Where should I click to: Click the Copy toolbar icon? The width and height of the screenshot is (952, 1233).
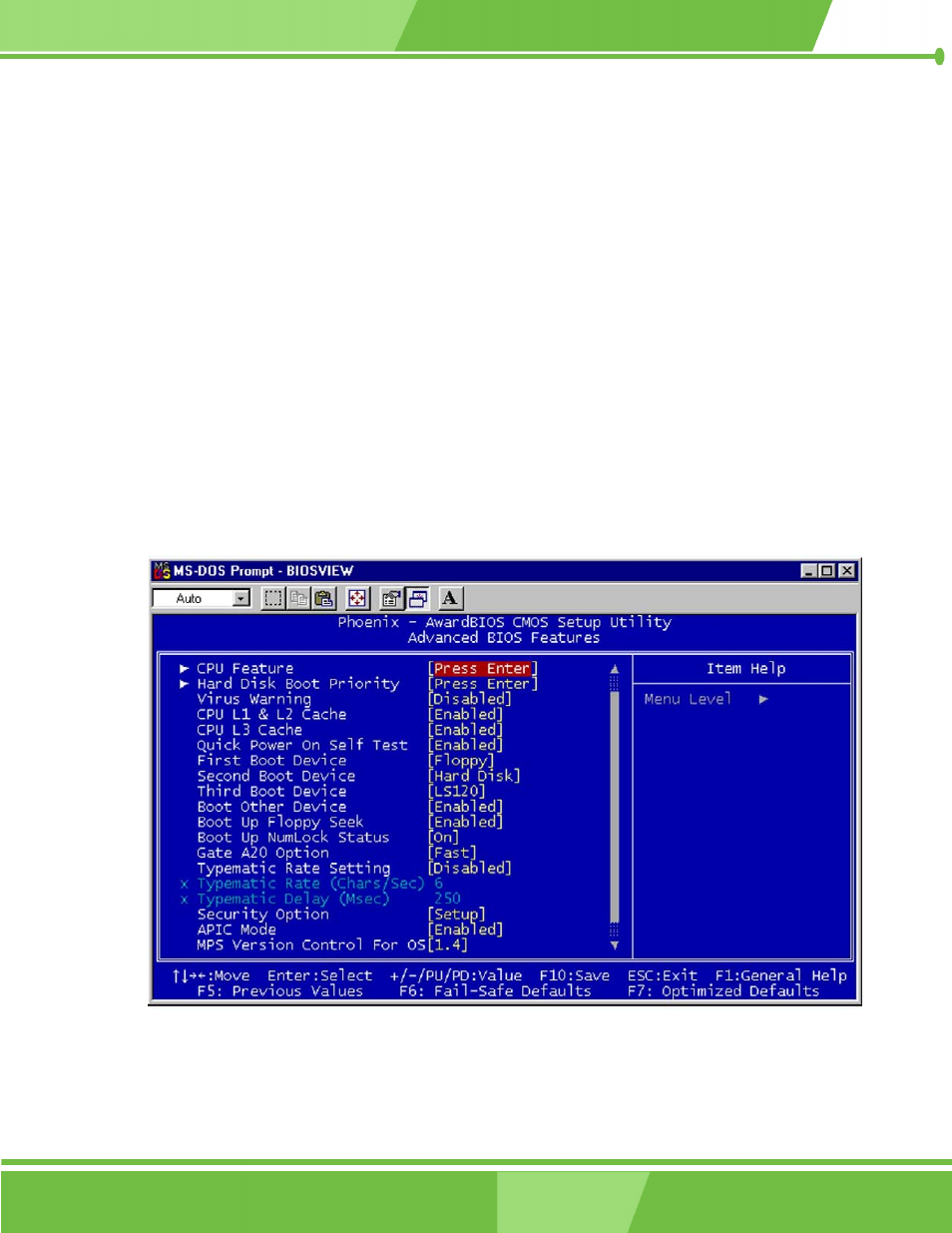[298, 598]
